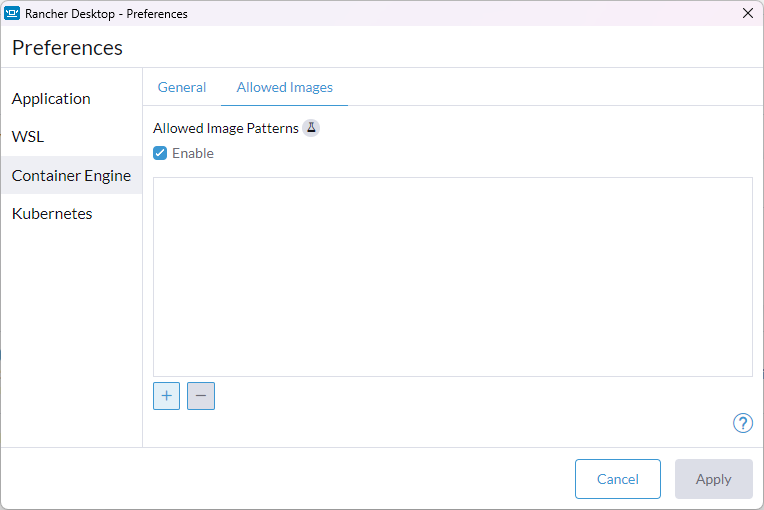Switch to the General tab
The image size is (764, 510).
point(182,87)
